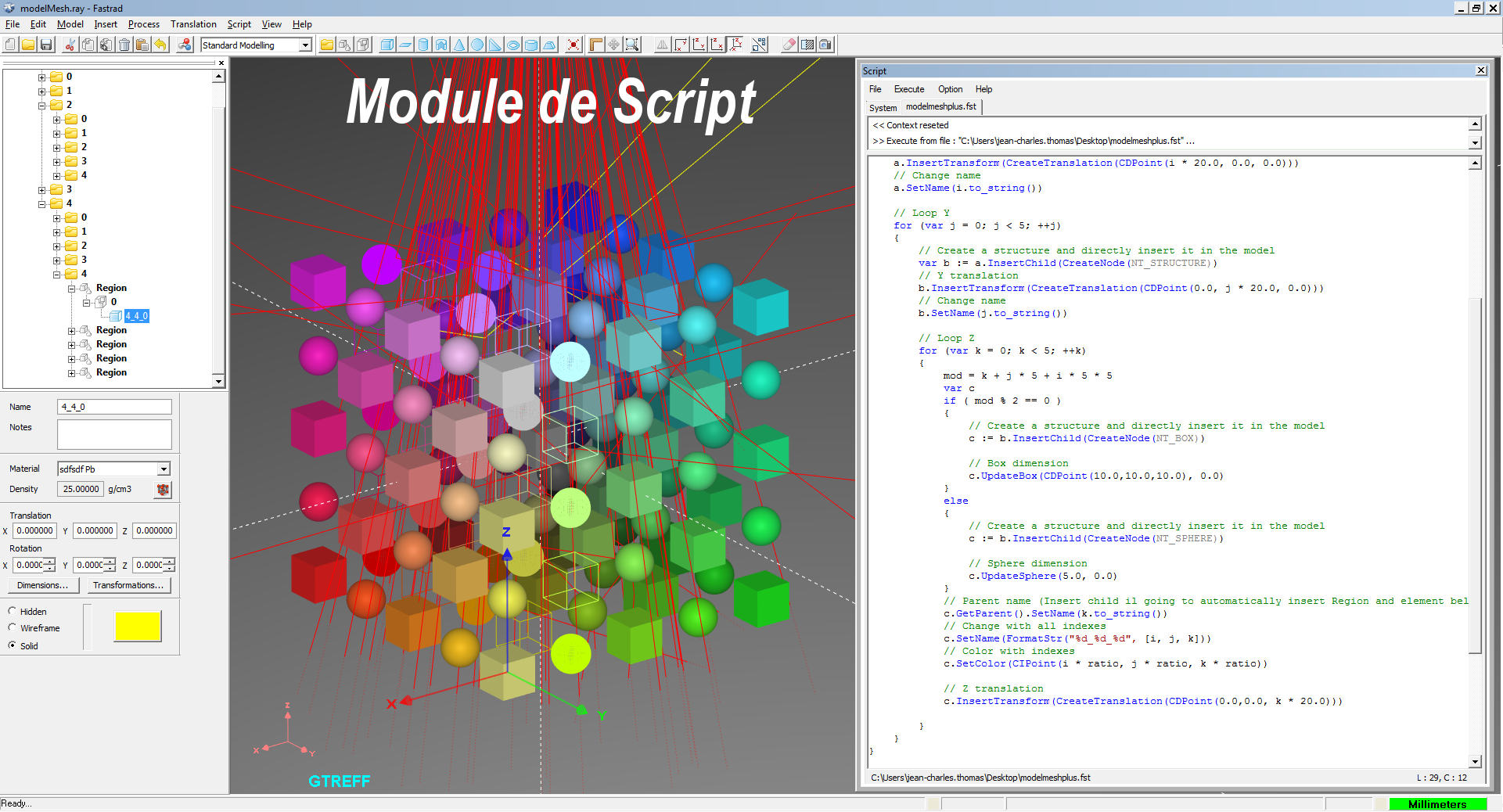The image size is (1503, 812).
Task: Select the 4_4_0 tree item
Action: 136,316
